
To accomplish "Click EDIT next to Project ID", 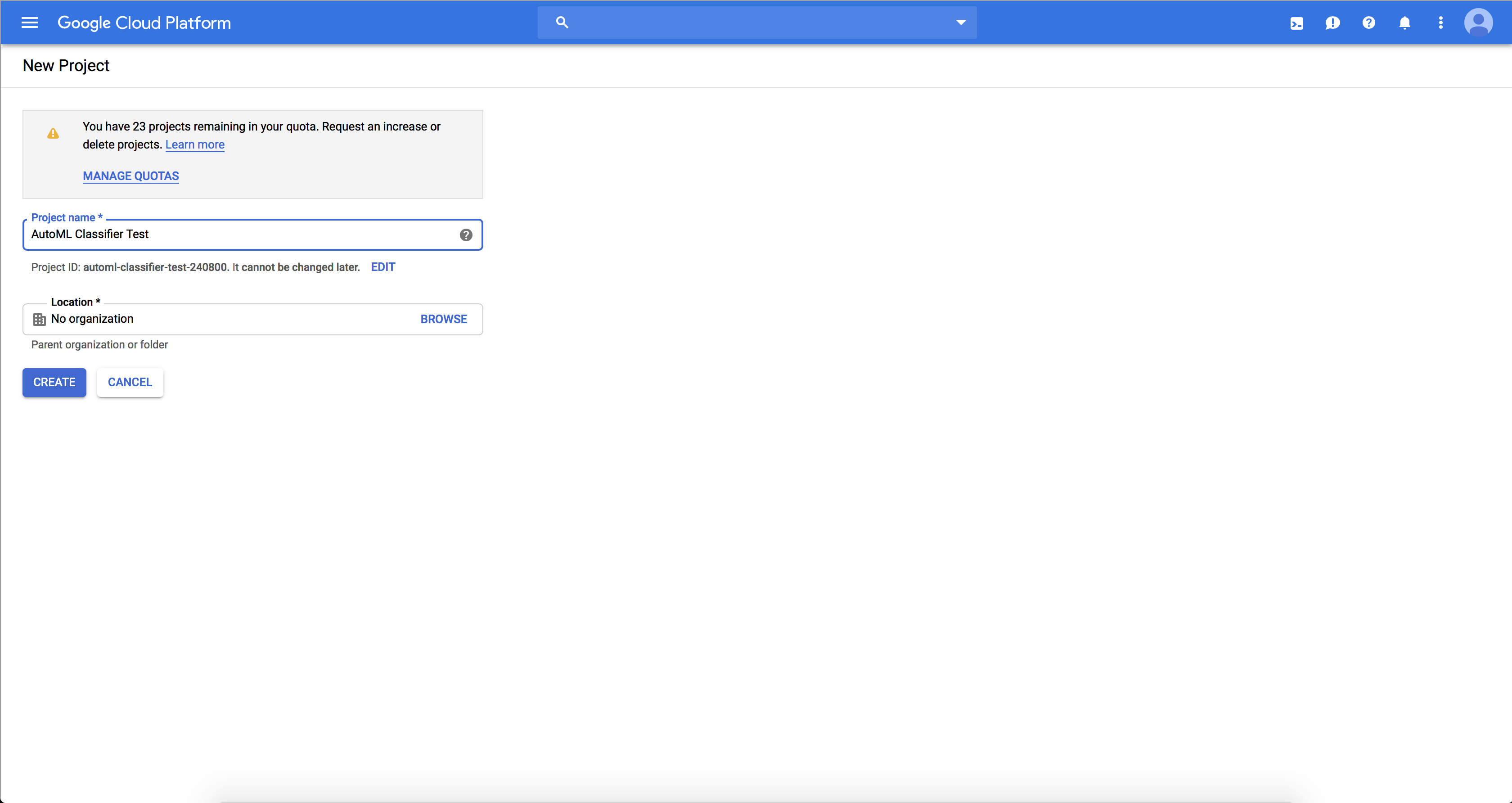I will pyautogui.click(x=382, y=267).
